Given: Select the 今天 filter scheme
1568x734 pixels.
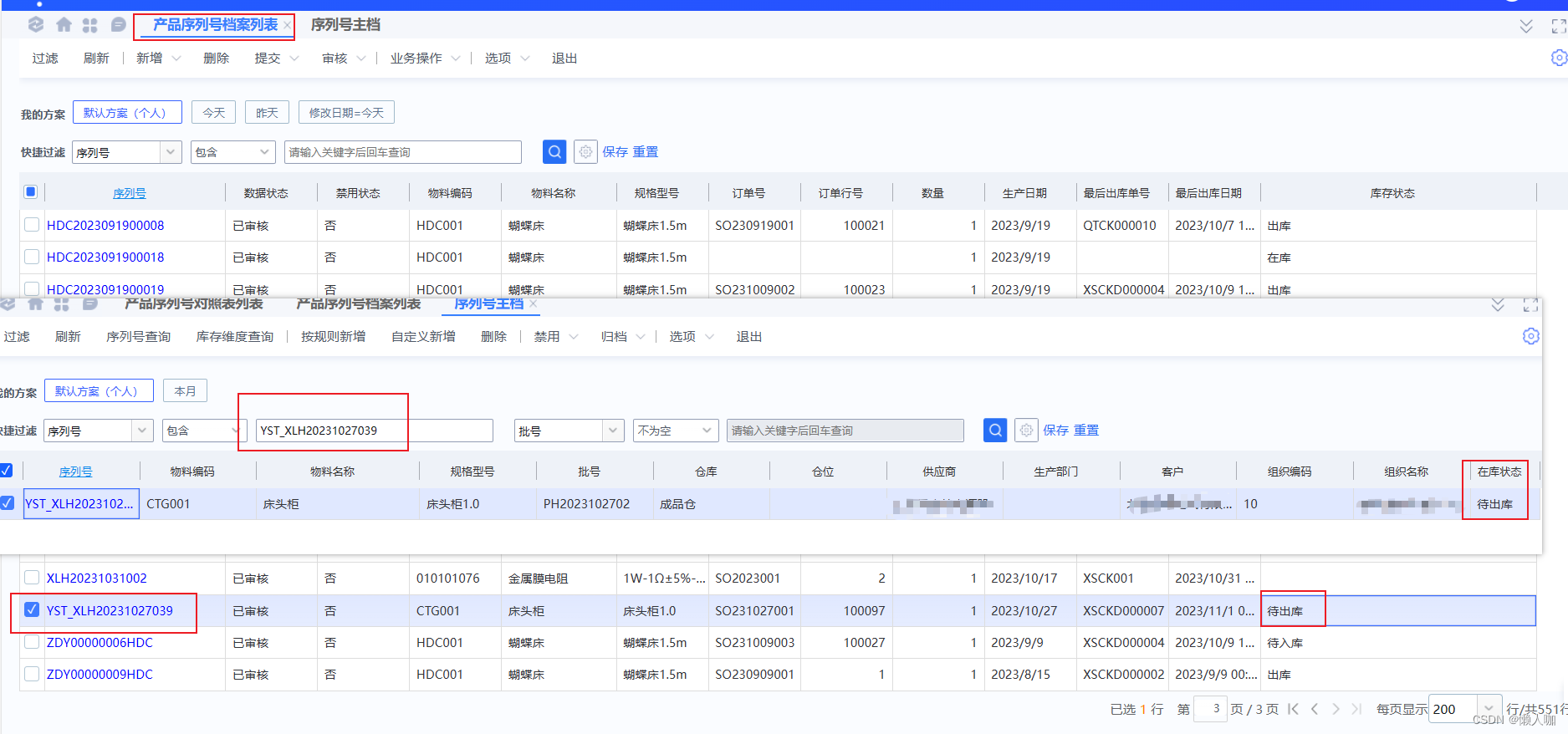Looking at the screenshot, I should click(x=213, y=112).
